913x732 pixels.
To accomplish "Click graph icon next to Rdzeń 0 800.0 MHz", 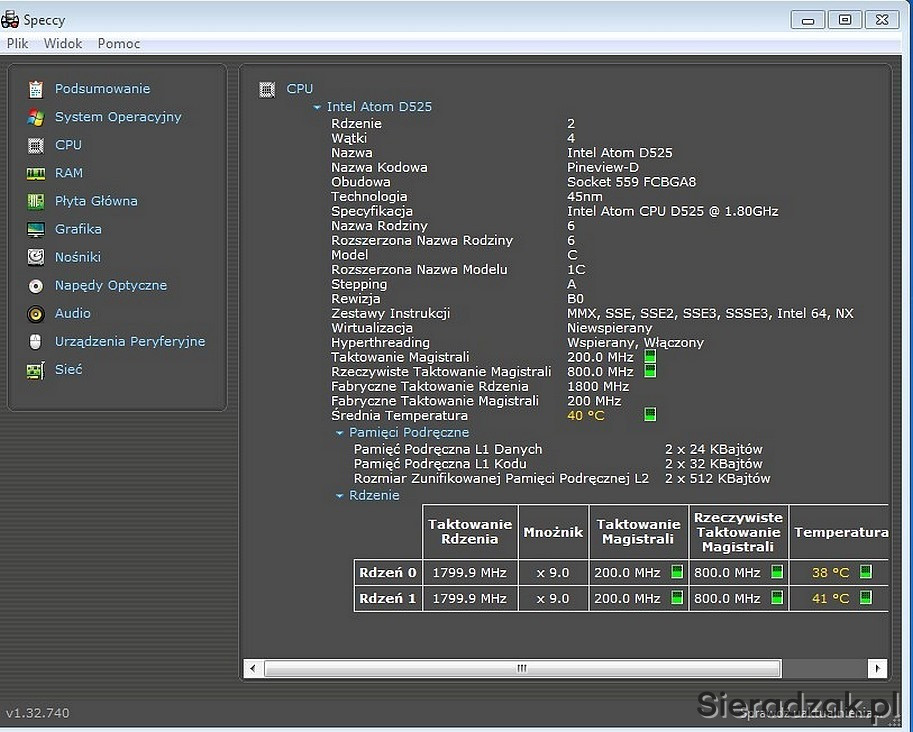I will 777,572.
